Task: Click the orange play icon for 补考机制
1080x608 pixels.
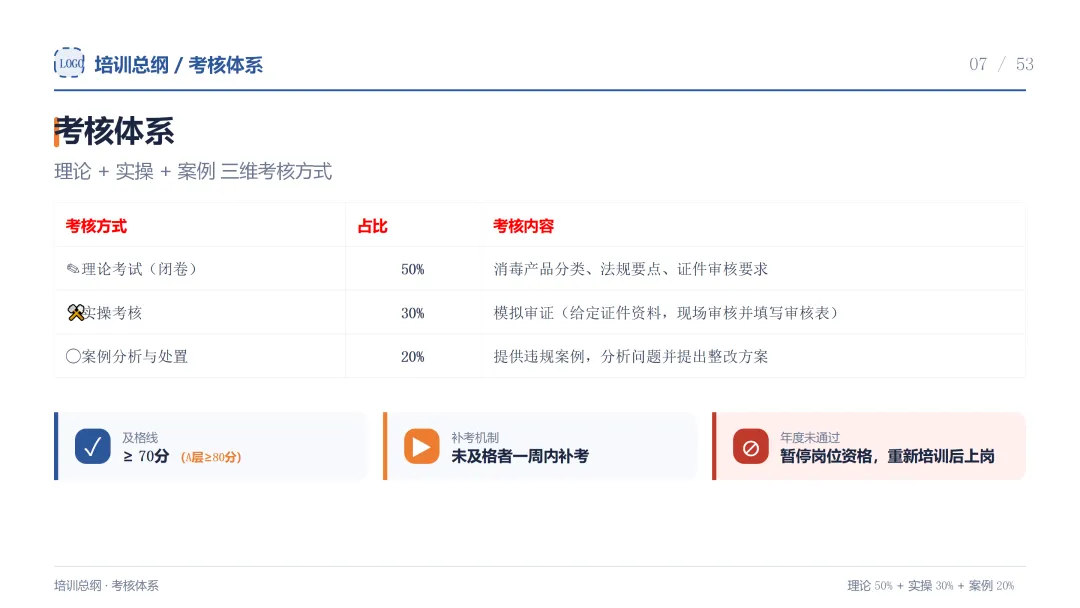Action: tap(422, 446)
